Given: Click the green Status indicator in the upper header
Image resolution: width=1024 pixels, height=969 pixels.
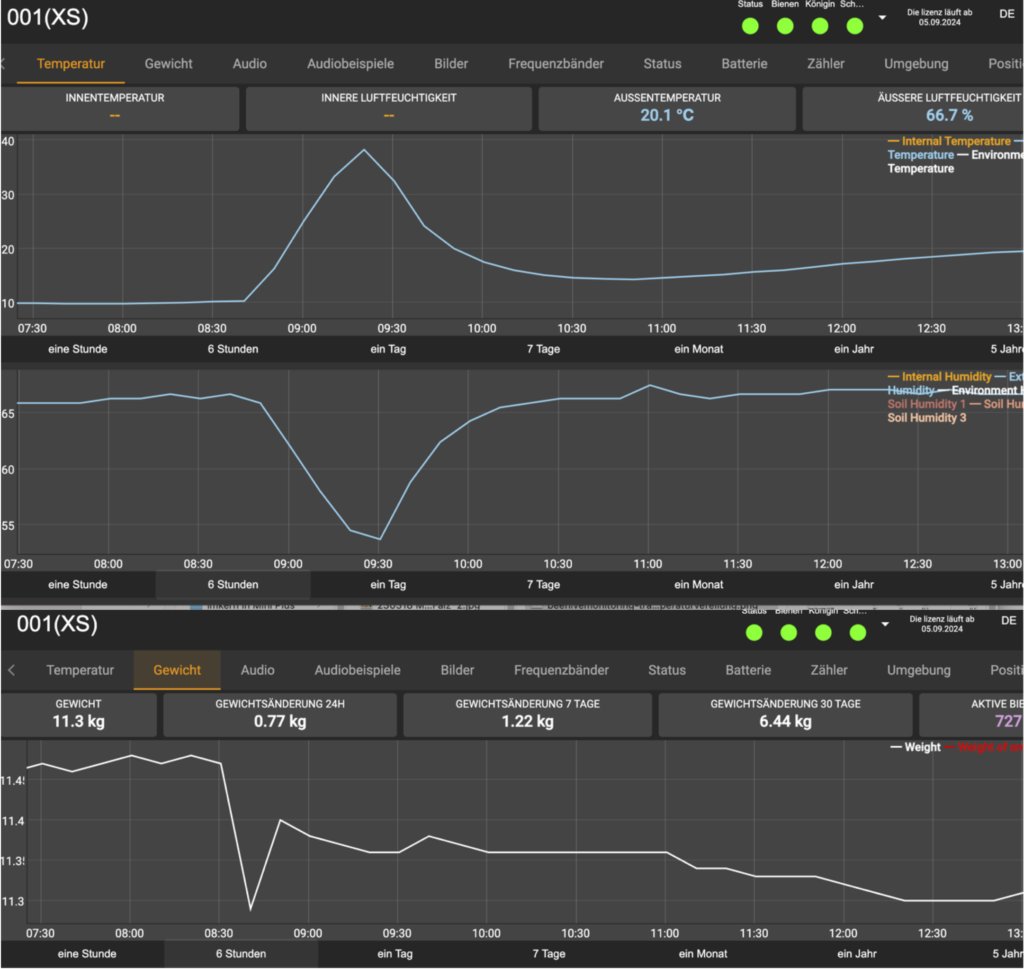Looking at the screenshot, I should pos(750,26).
